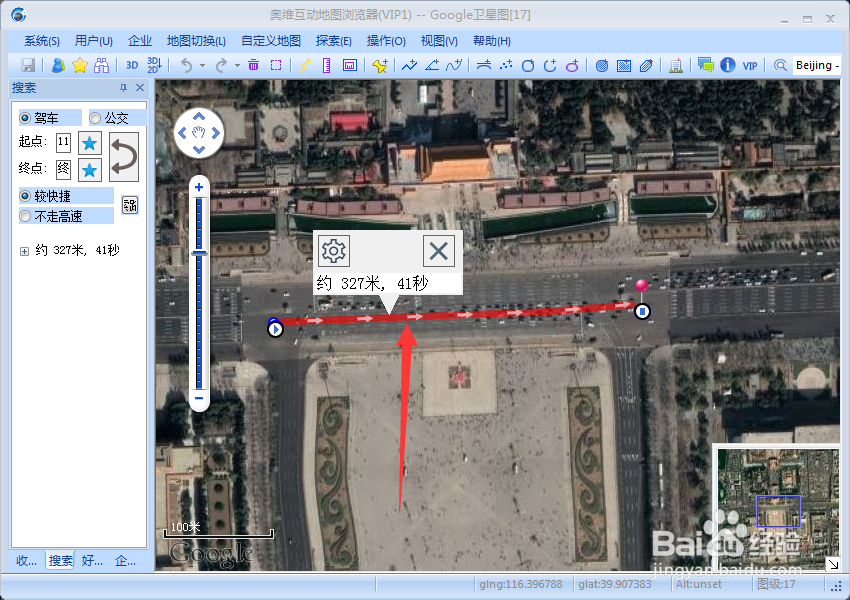Open the chat messages icon

point(705,66)
